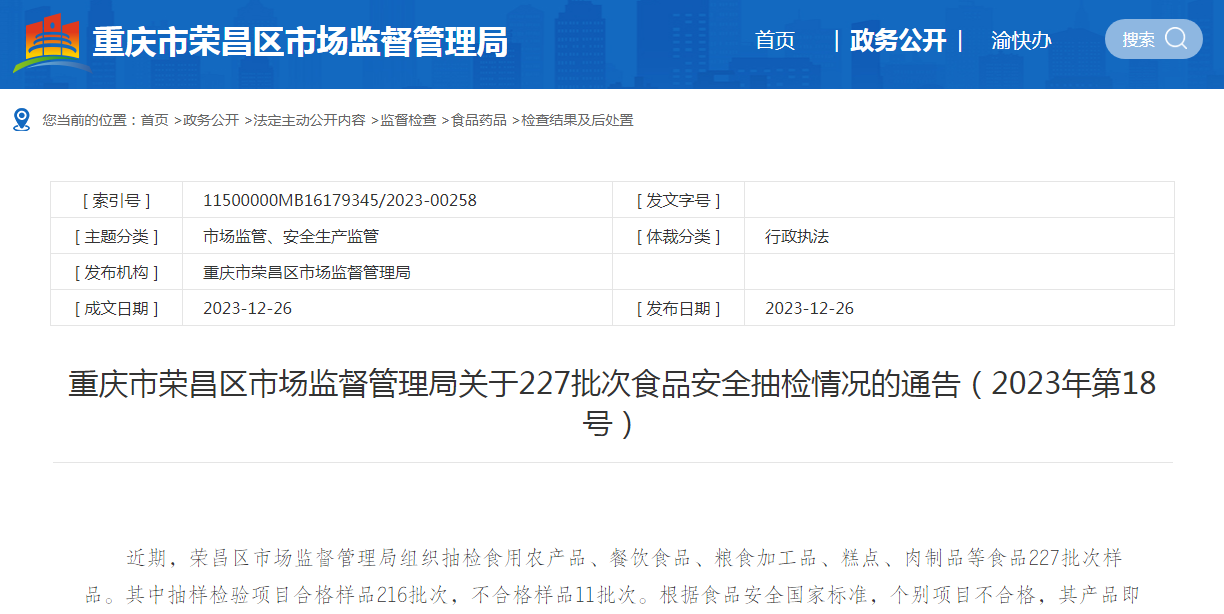Go to 政务公开 in the breadcrumb
This screenshot has width=1224, height=614.
coord(210,120)
